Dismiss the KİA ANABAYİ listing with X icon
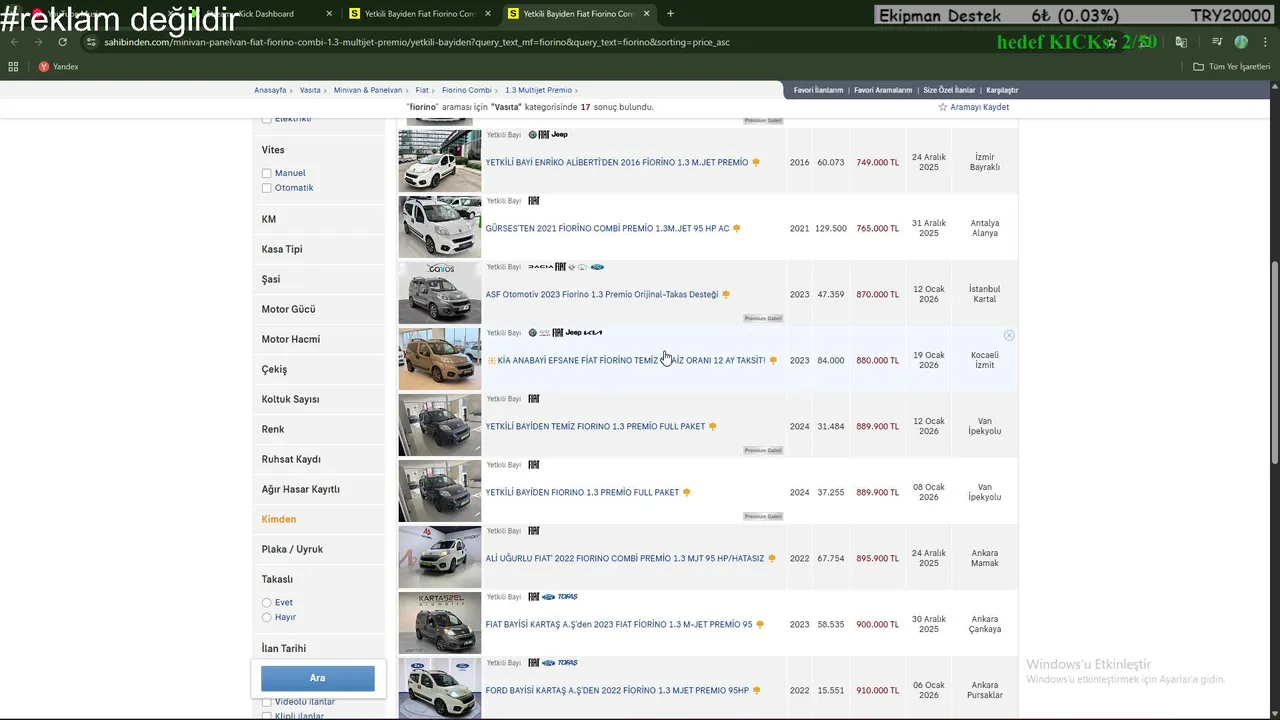1280x720 pixels. pos(1009,335)
